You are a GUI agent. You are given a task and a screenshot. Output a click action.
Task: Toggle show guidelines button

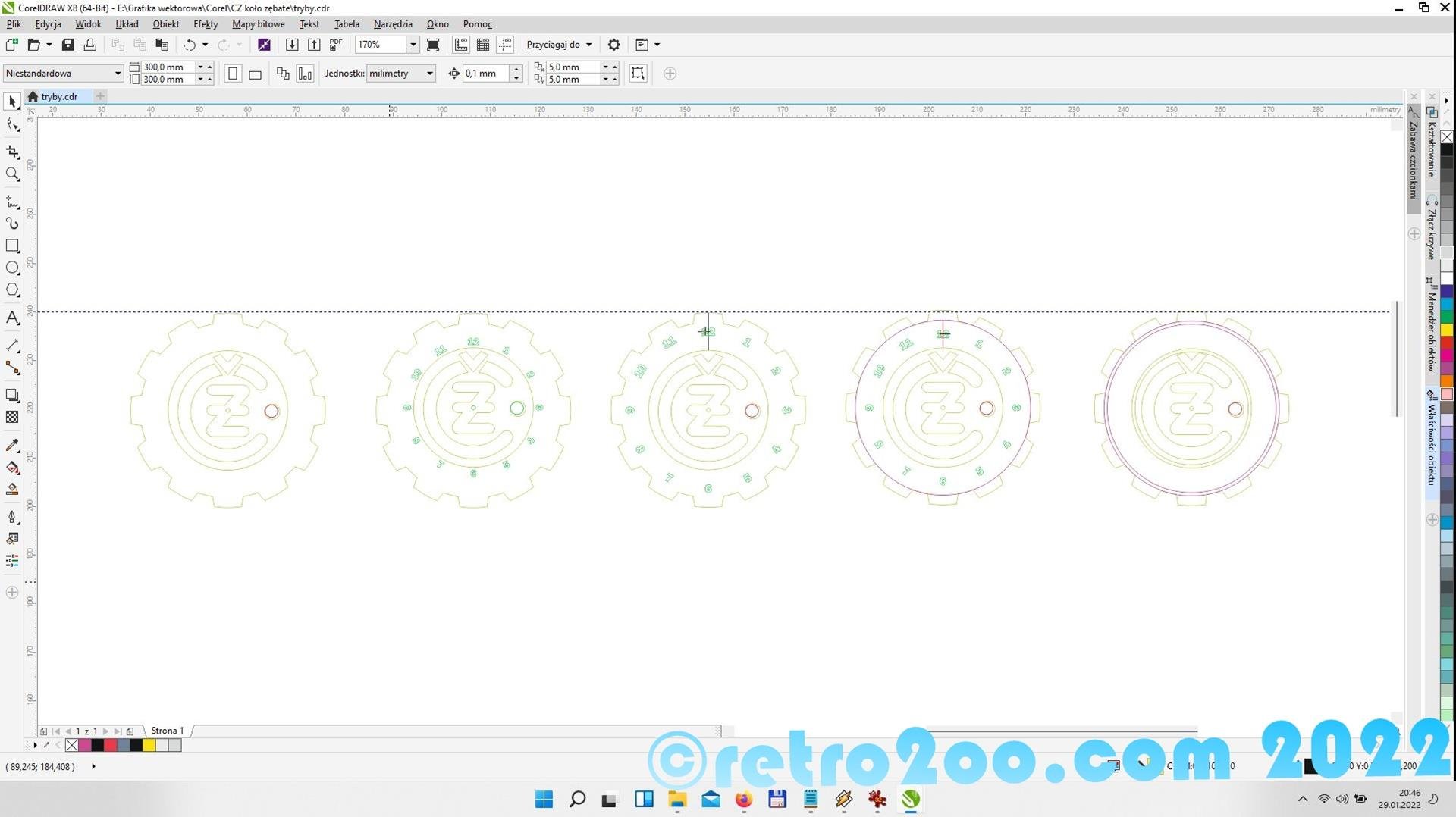pos(505,45)
